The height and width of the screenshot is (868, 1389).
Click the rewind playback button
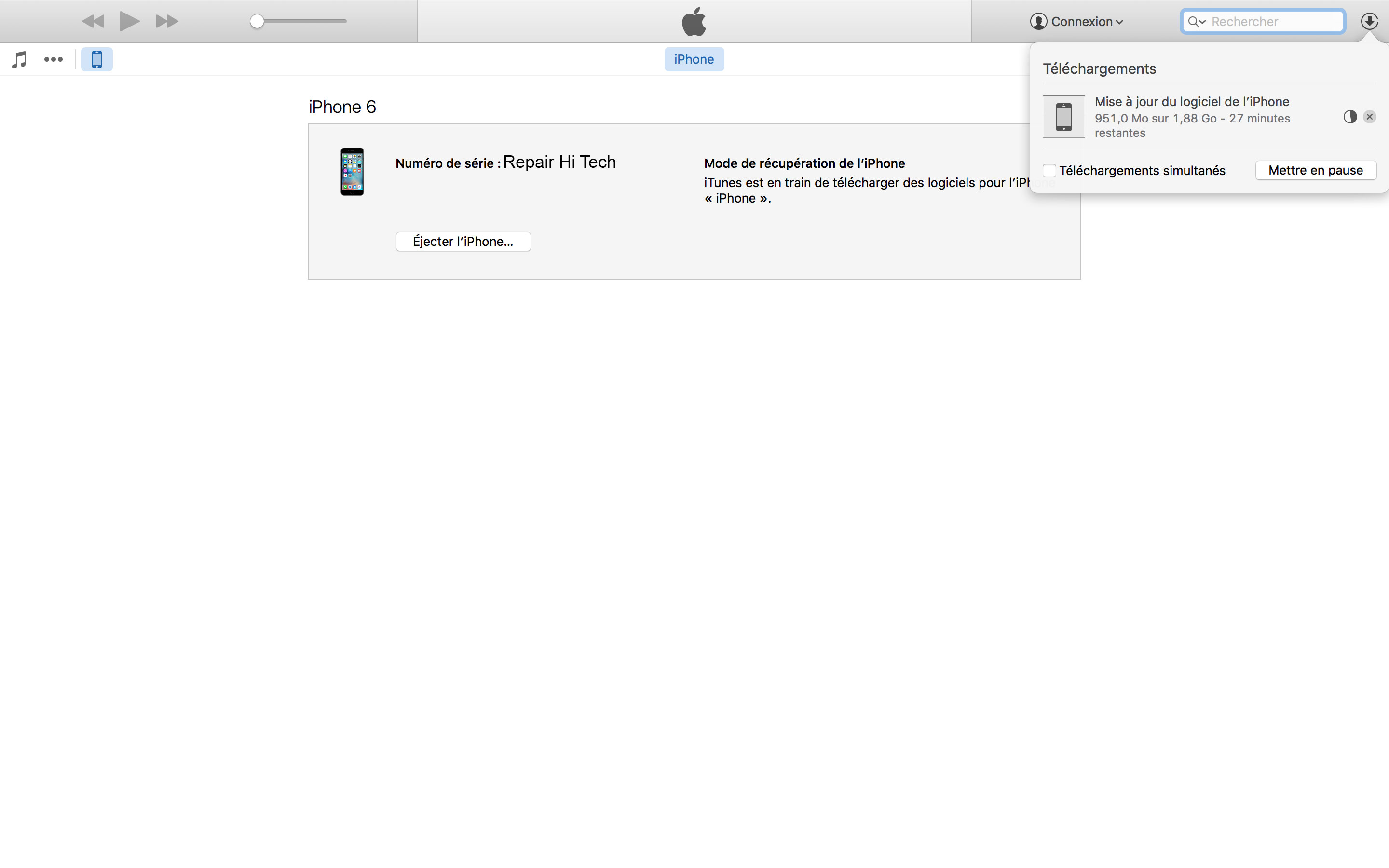click(93, 21)
